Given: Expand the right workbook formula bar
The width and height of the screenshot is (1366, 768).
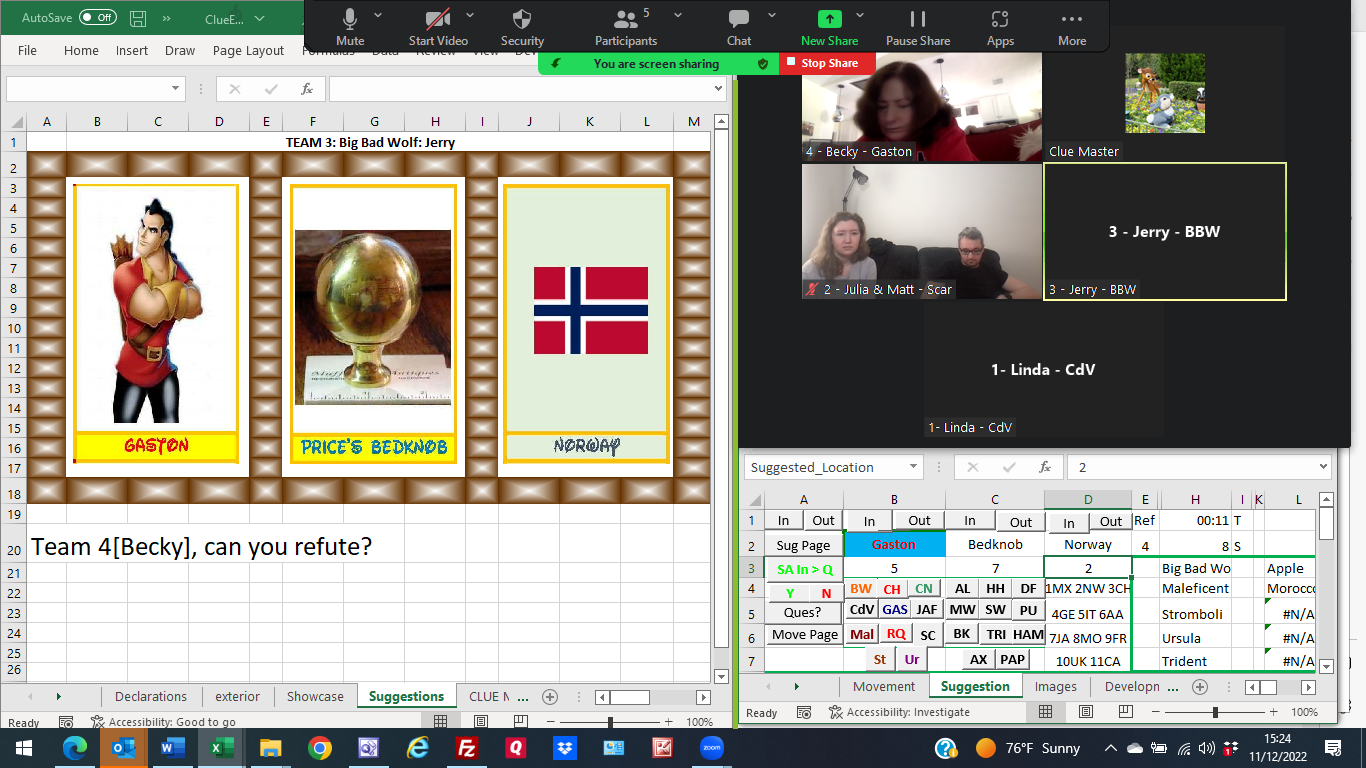Looking at the screenshot, I should (1323, 467).
